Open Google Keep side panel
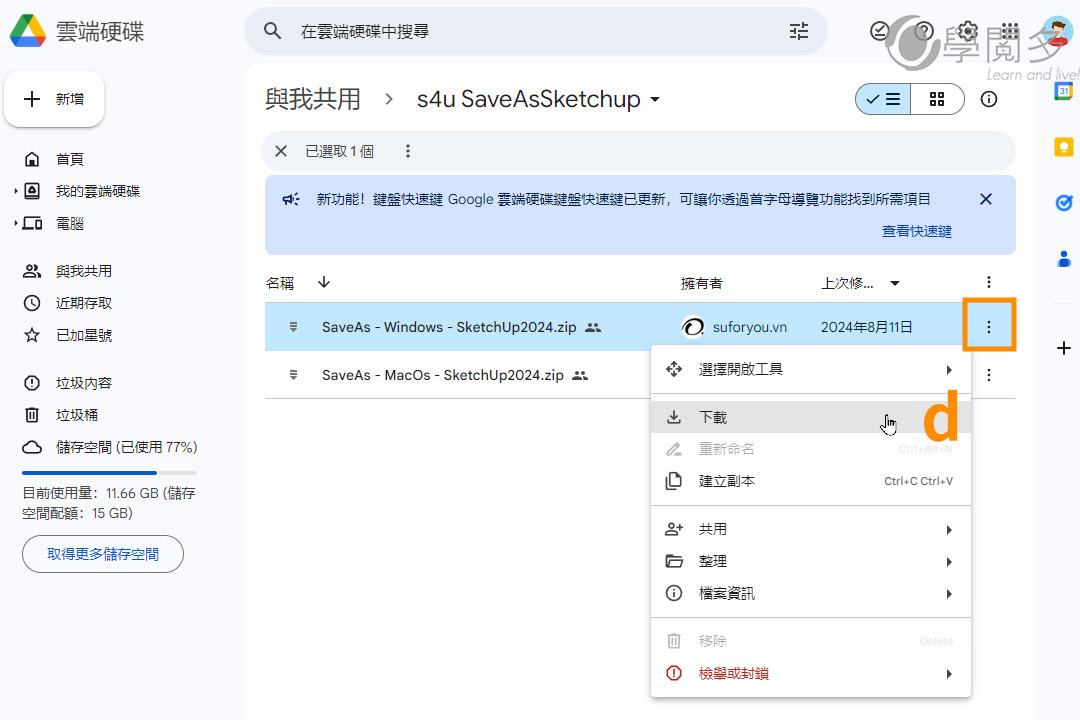The image size is (1080, 720). coord(1064,147)
